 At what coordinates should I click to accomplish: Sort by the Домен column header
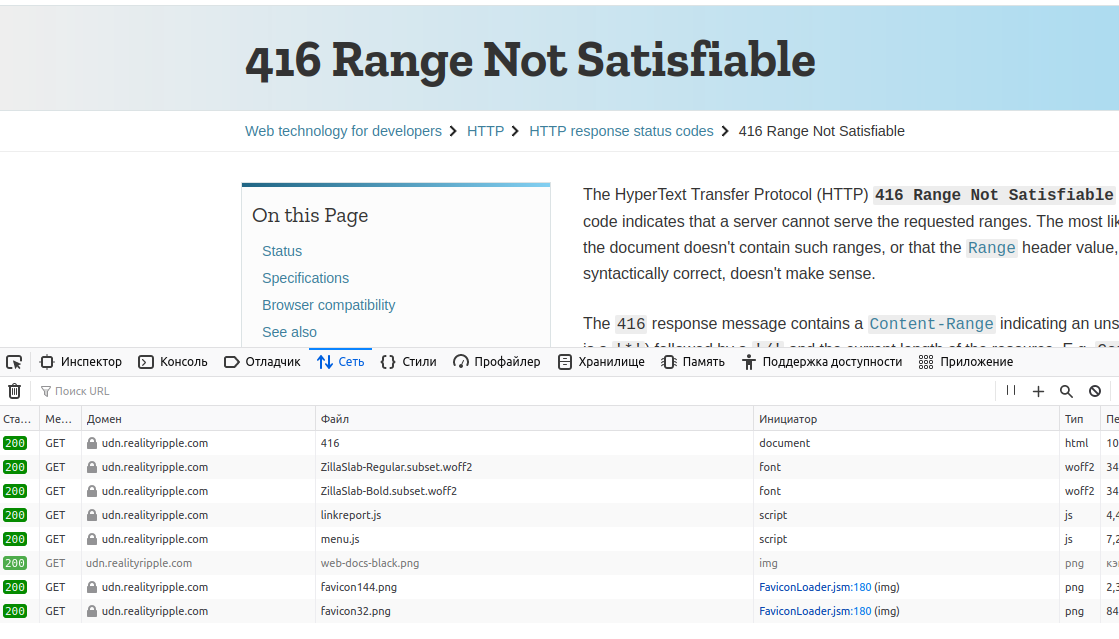198,419
